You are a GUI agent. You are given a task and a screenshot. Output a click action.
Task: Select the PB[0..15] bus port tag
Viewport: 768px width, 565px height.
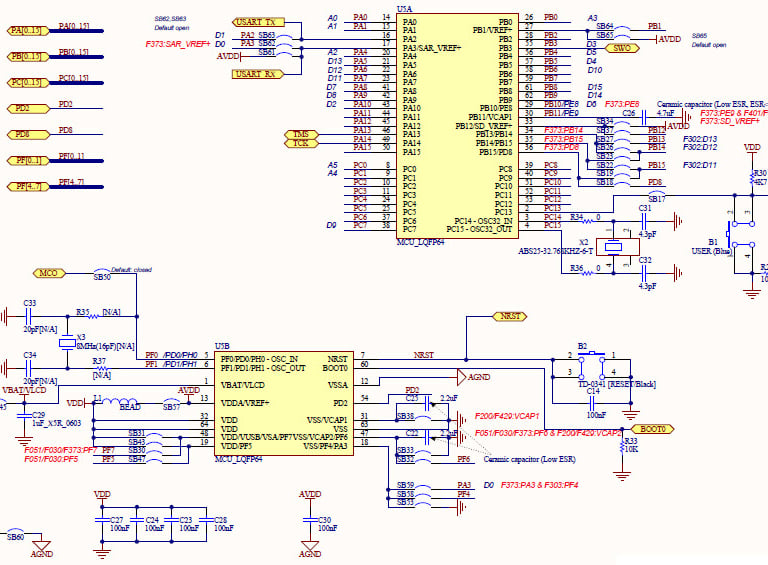[28, 57]
